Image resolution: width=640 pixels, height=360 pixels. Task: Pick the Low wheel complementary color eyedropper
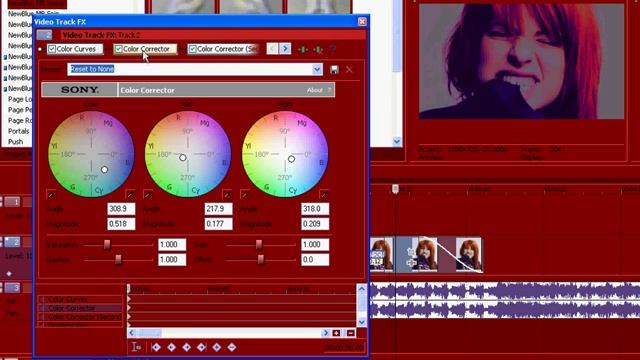(x=51, y=195)
